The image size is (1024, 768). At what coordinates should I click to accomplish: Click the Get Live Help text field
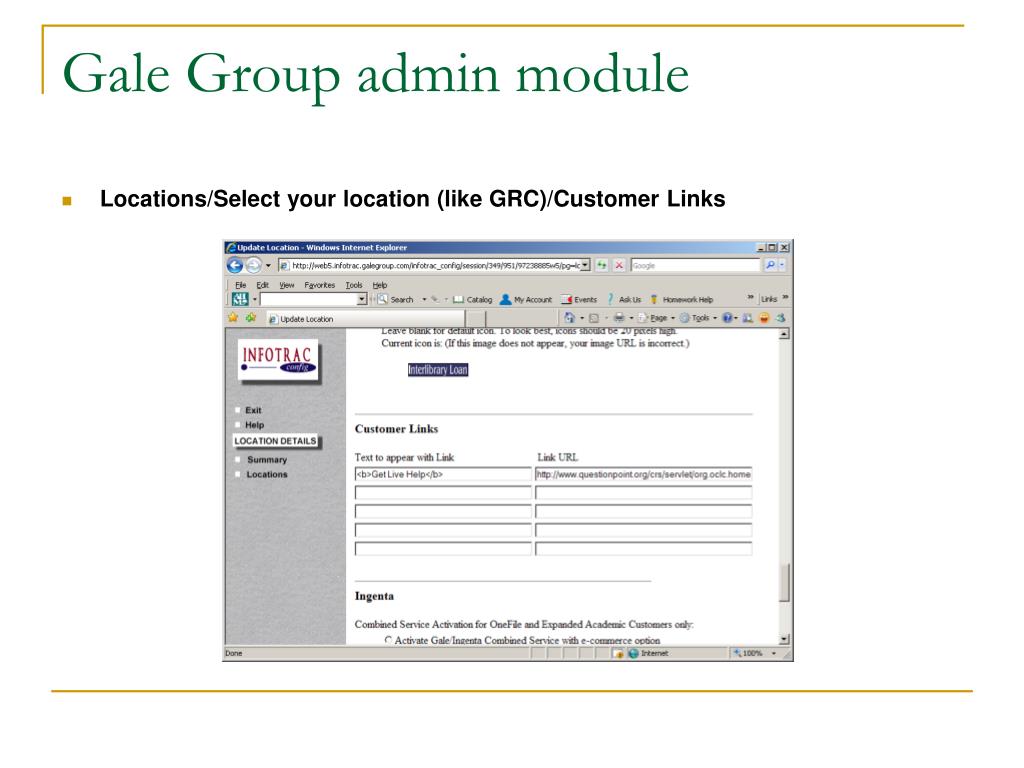pos(443,475)
